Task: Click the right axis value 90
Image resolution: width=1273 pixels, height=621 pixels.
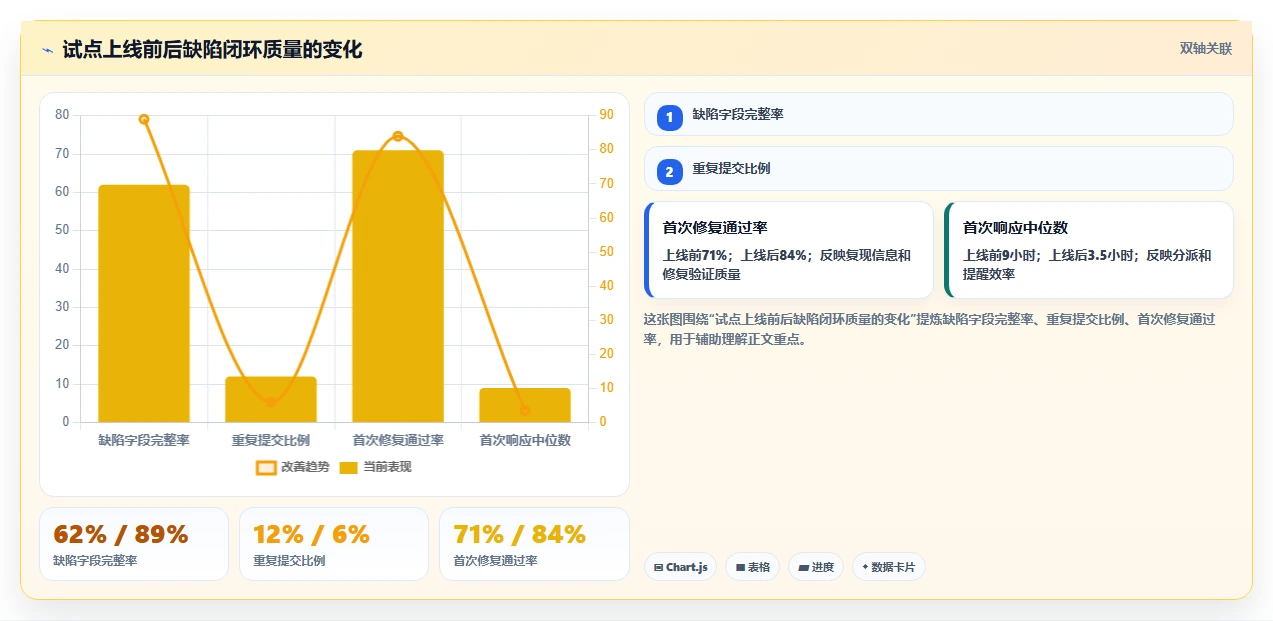Action: [x=606, y=115]
